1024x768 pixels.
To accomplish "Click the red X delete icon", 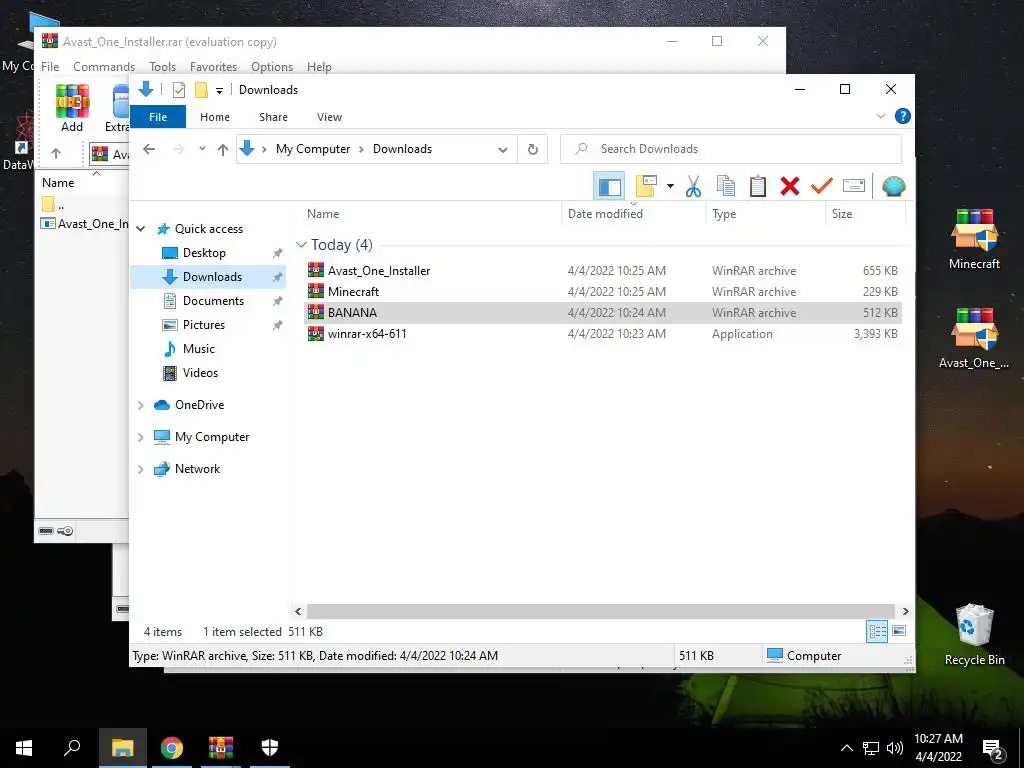I will 790,187.
